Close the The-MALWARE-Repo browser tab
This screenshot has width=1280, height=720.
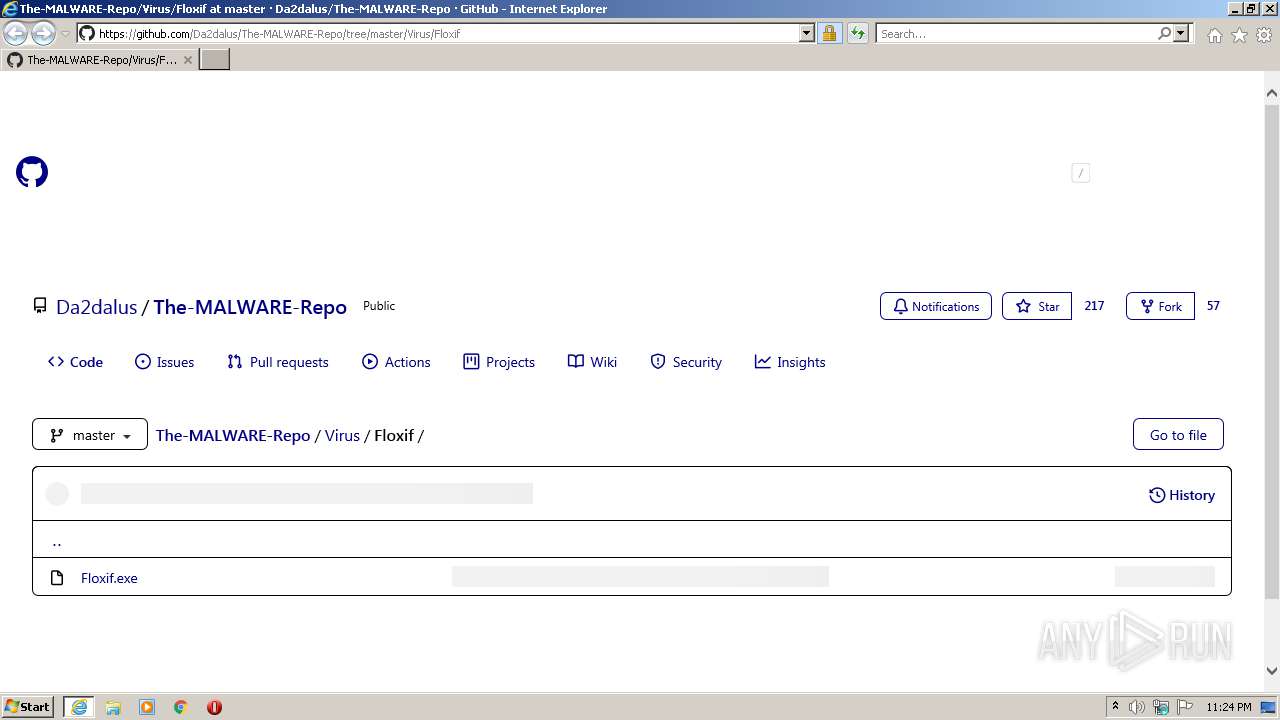(x=187, y=60)
